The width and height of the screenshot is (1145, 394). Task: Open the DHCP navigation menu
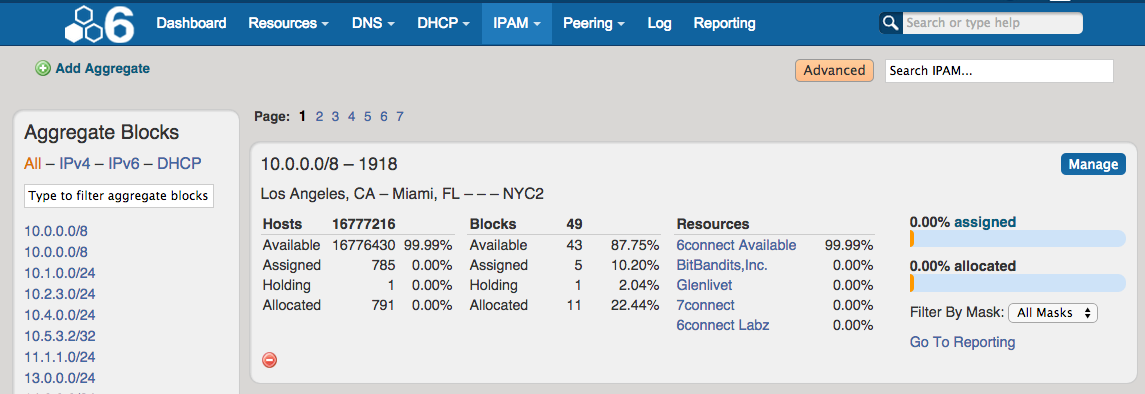click(x=443, y=23)
